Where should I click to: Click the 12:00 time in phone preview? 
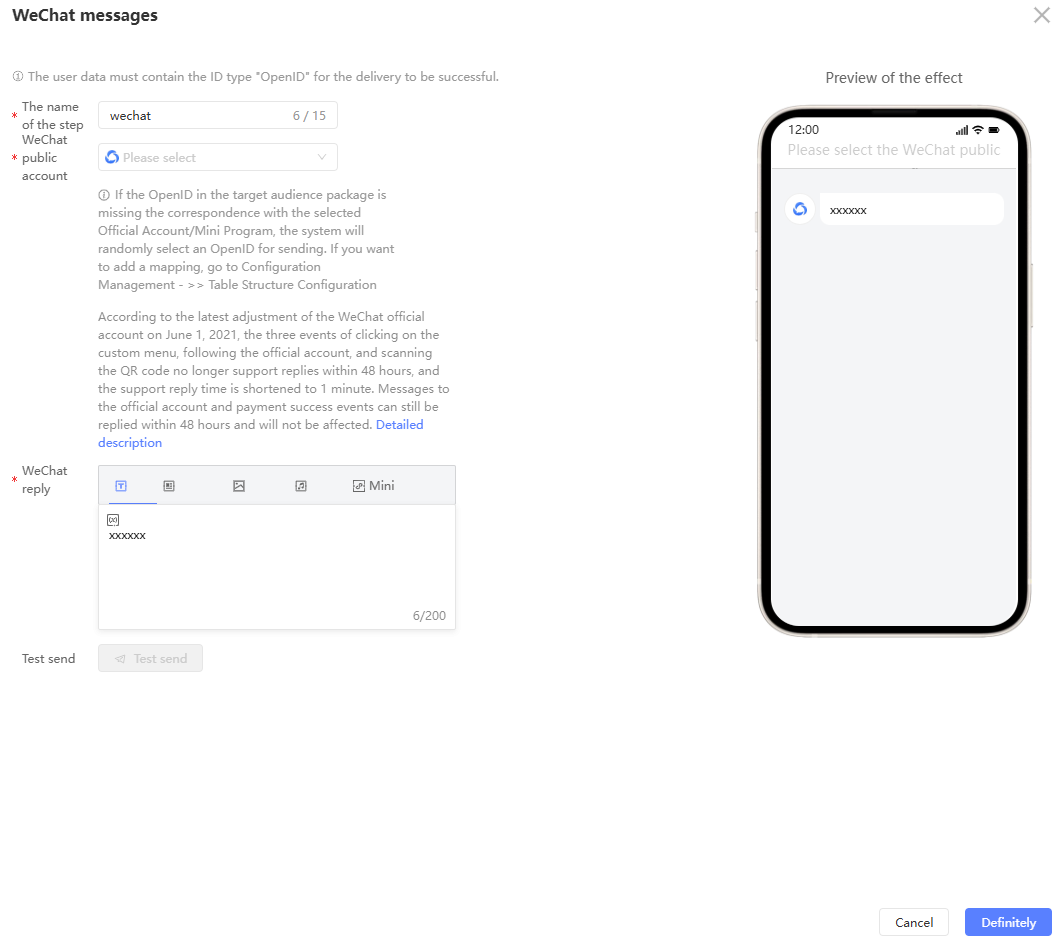[x=803, y=129]
